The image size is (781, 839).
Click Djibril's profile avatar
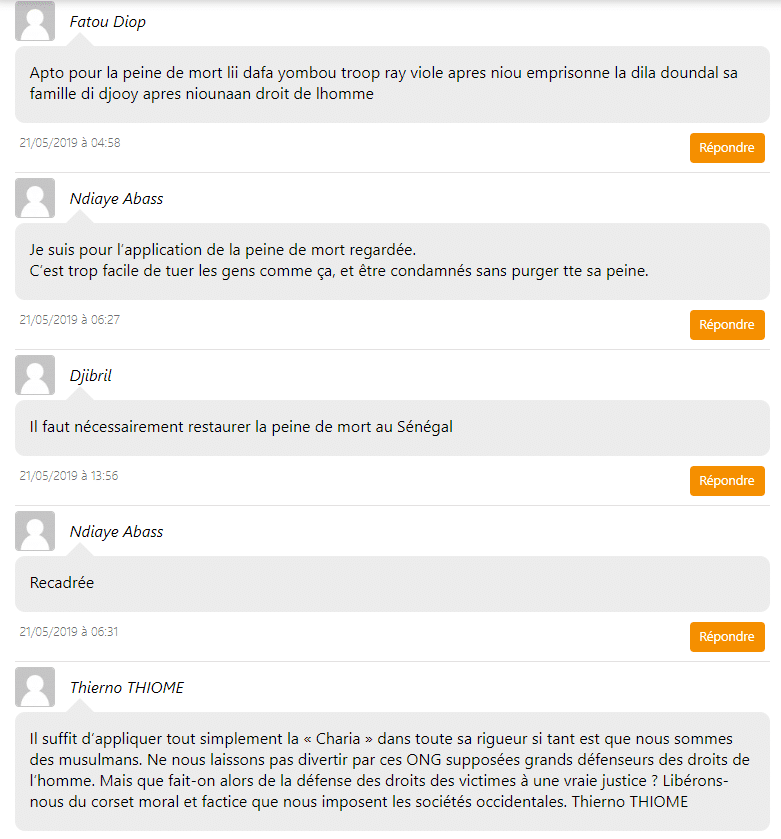(x=35, y=375)
